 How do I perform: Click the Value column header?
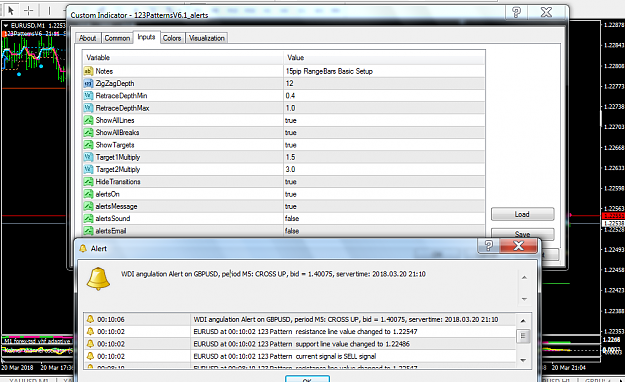(384, 57)
